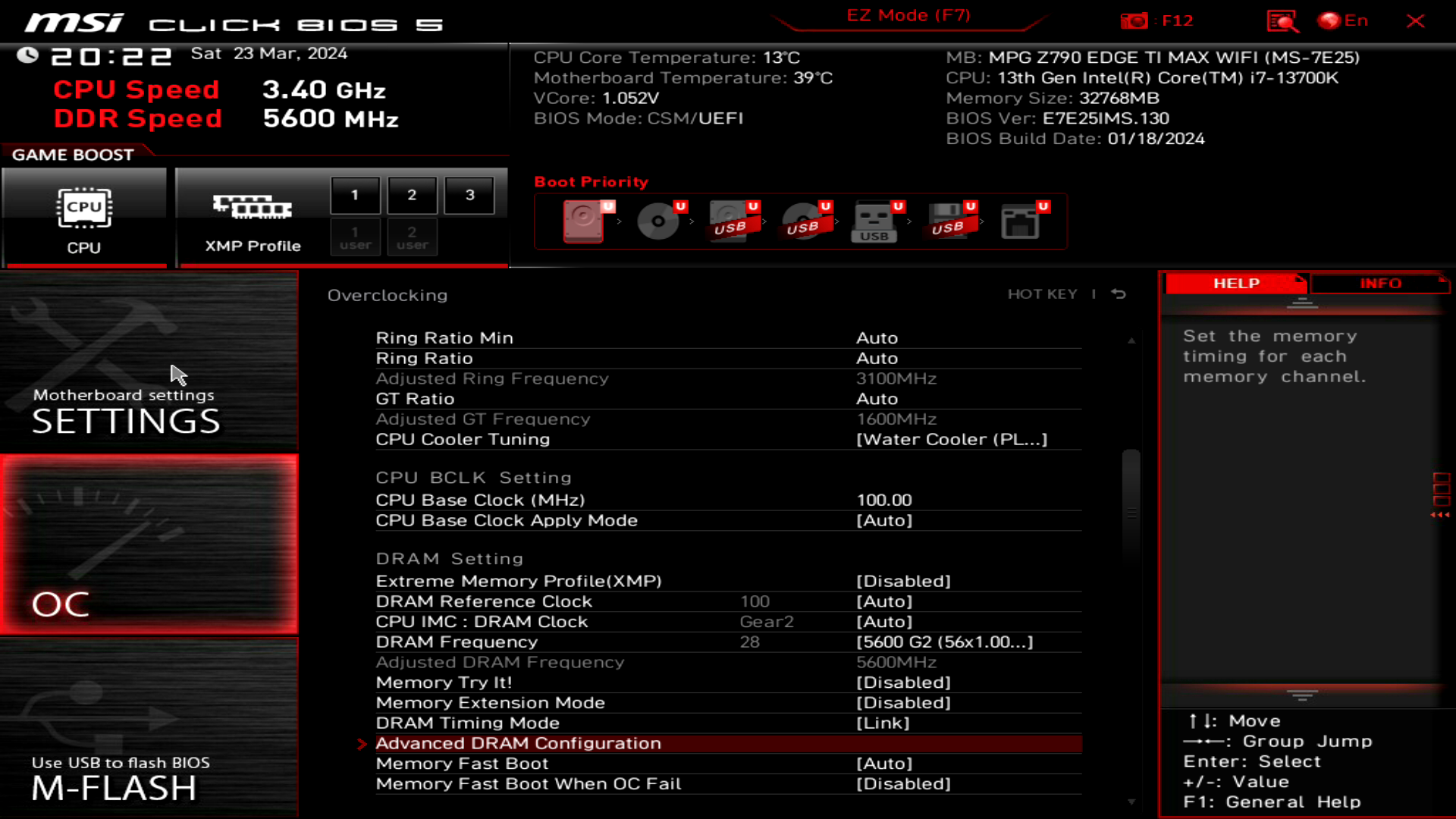Viewport: 1456px width, 819px height.
Task: Switch to EZ Mode (F7)
Action: coord(908,15)
